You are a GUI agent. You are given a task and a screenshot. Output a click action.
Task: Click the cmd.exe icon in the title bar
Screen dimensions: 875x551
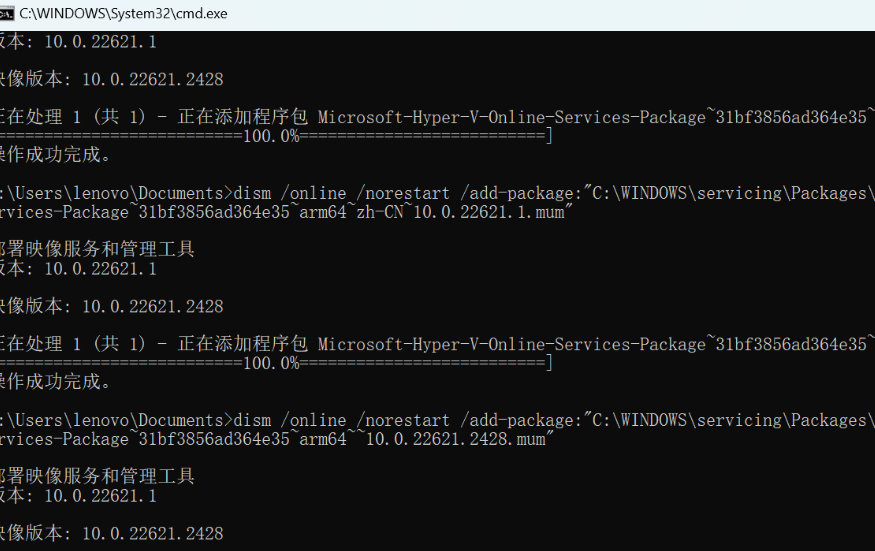tap(8, 13)
